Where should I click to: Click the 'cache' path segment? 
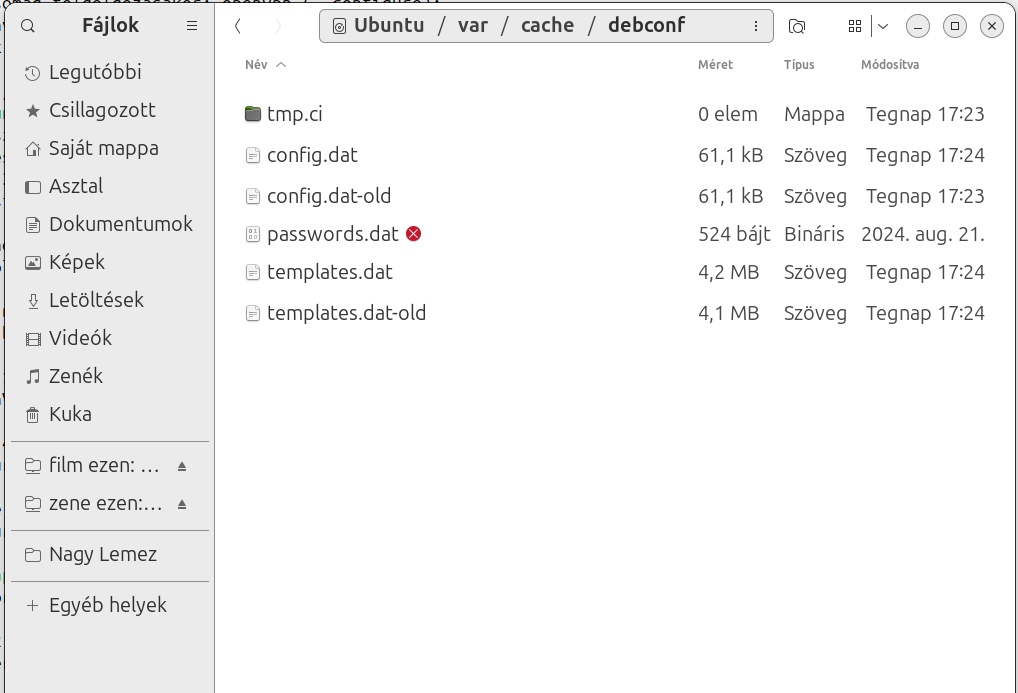tap(547, 26)
